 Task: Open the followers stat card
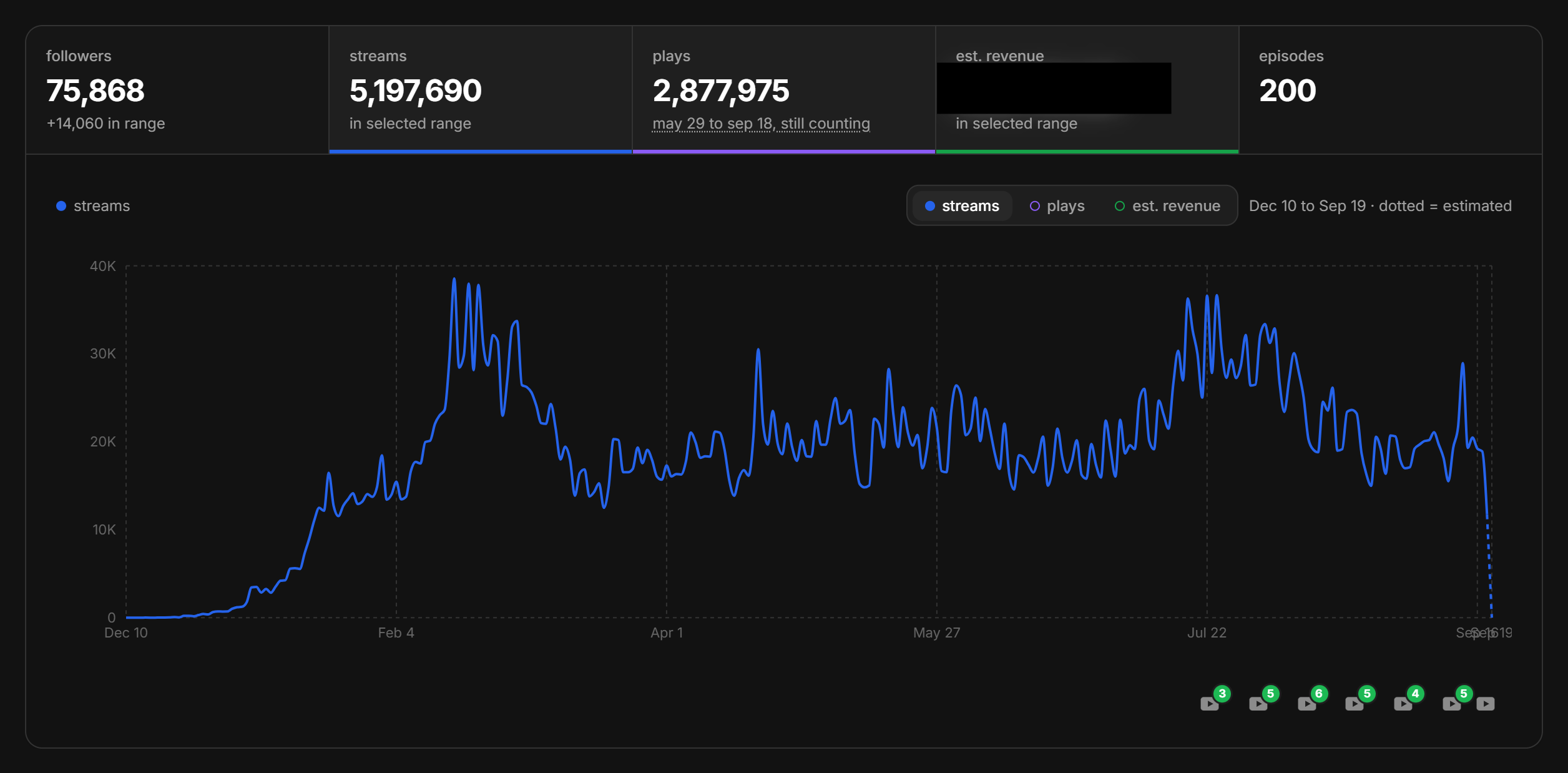pos(177,89)
